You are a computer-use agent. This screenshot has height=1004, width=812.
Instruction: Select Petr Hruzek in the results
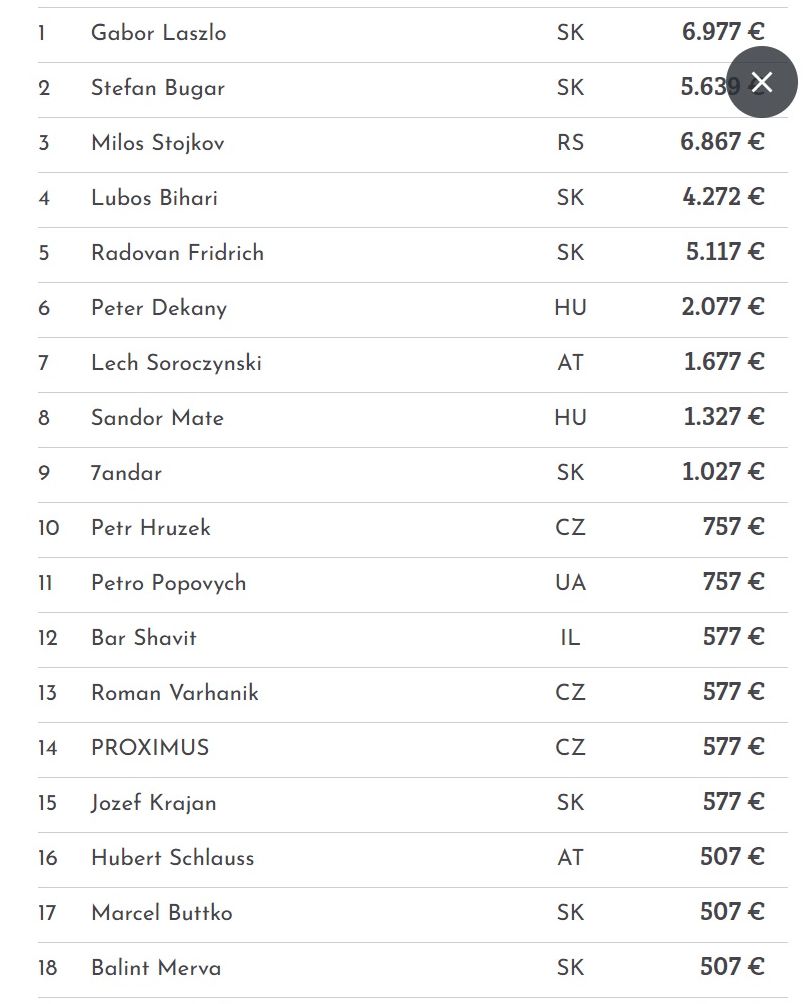coord(150,528)
